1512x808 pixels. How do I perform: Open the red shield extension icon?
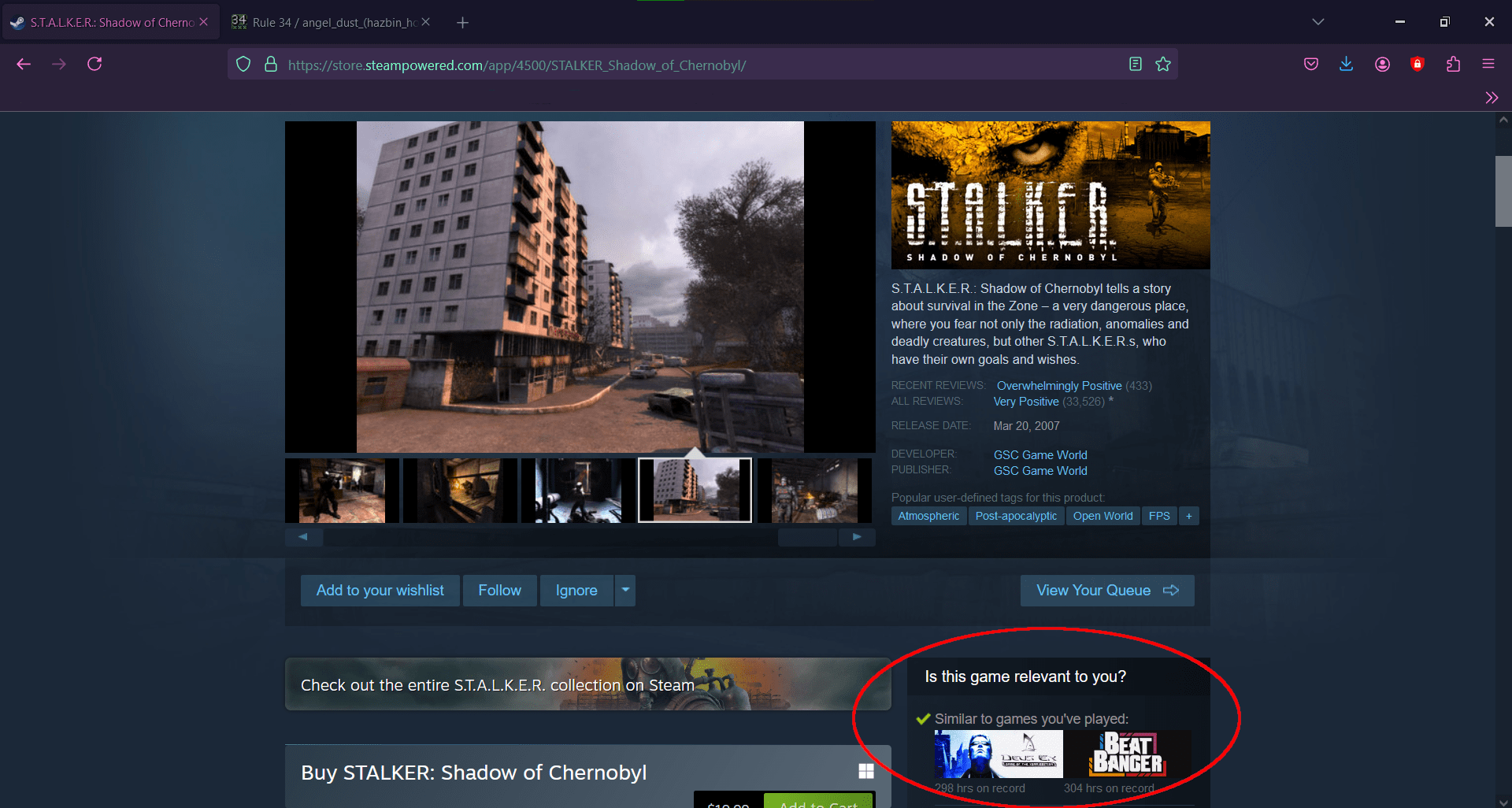(x=1417, y=65)
